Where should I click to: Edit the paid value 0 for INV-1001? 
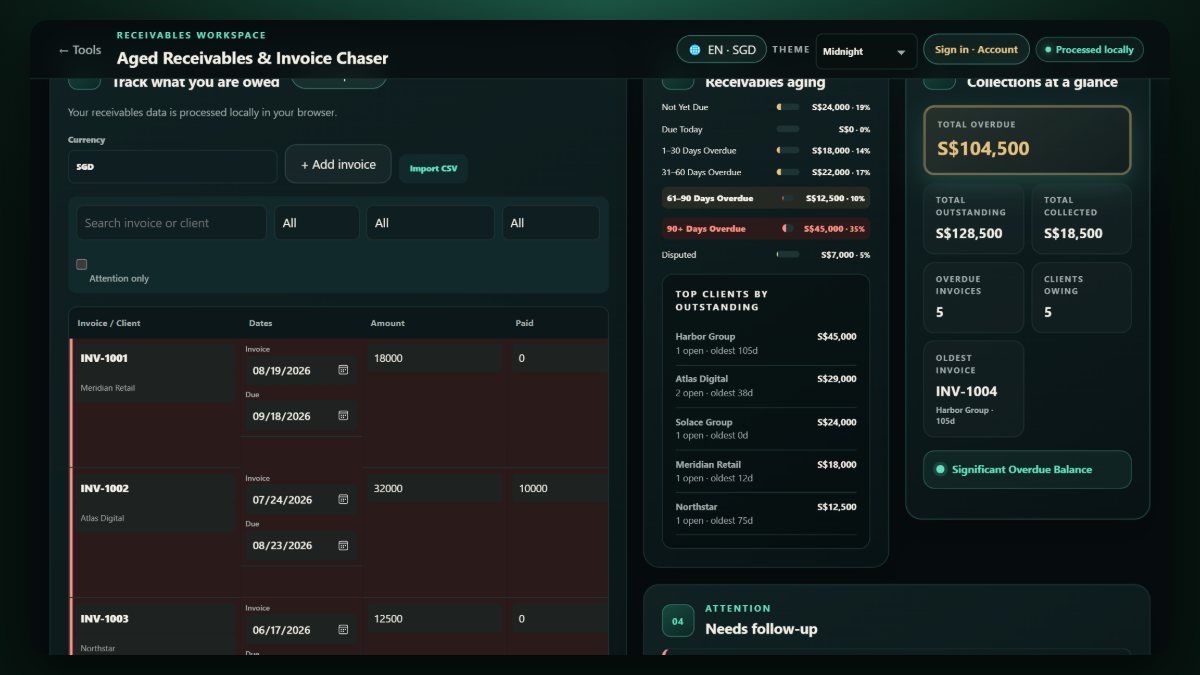point(560,358)
